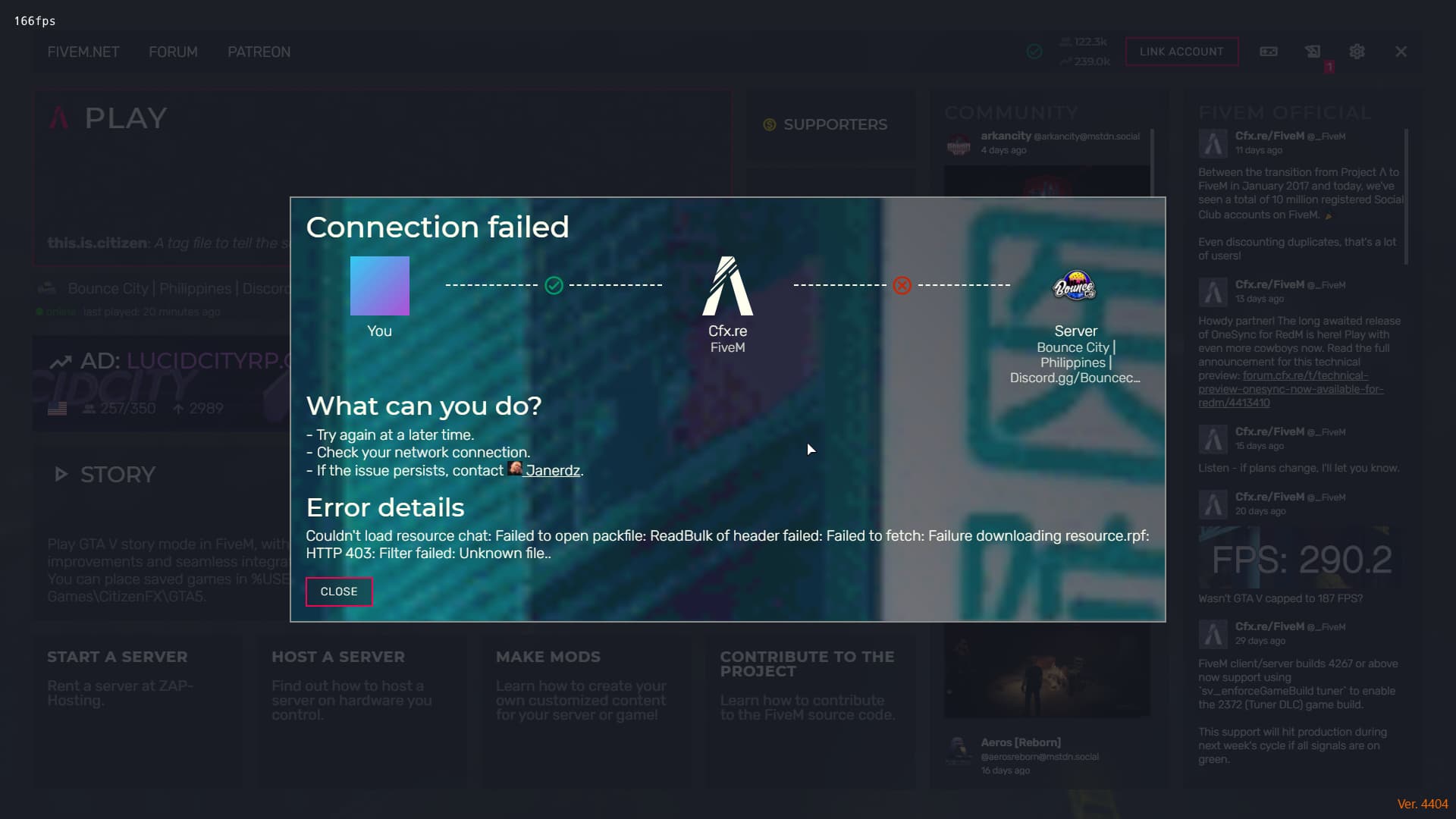Click Cfx.re/FiveM avatar on 11 days ago post

pos(1213,143)
